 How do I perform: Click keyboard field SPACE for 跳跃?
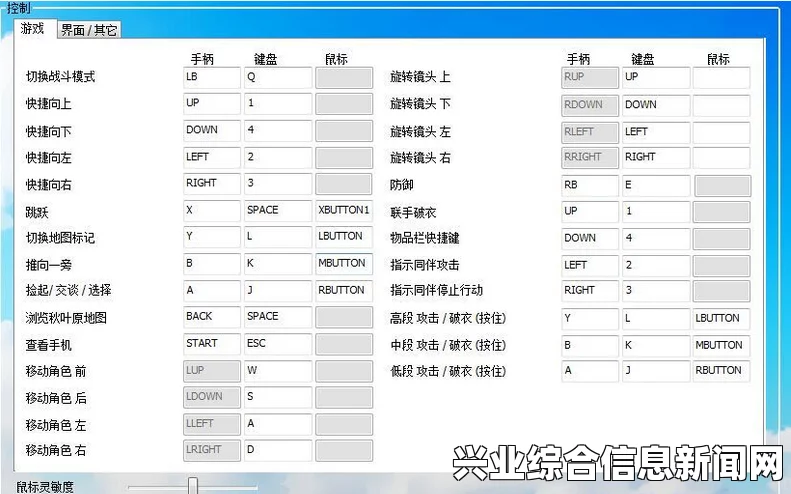[x=278, y=211]
